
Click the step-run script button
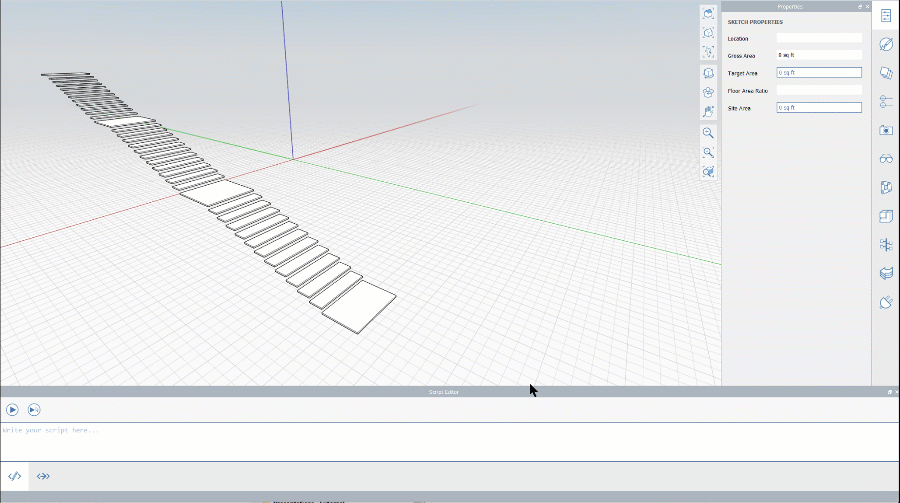coord(34,409)
